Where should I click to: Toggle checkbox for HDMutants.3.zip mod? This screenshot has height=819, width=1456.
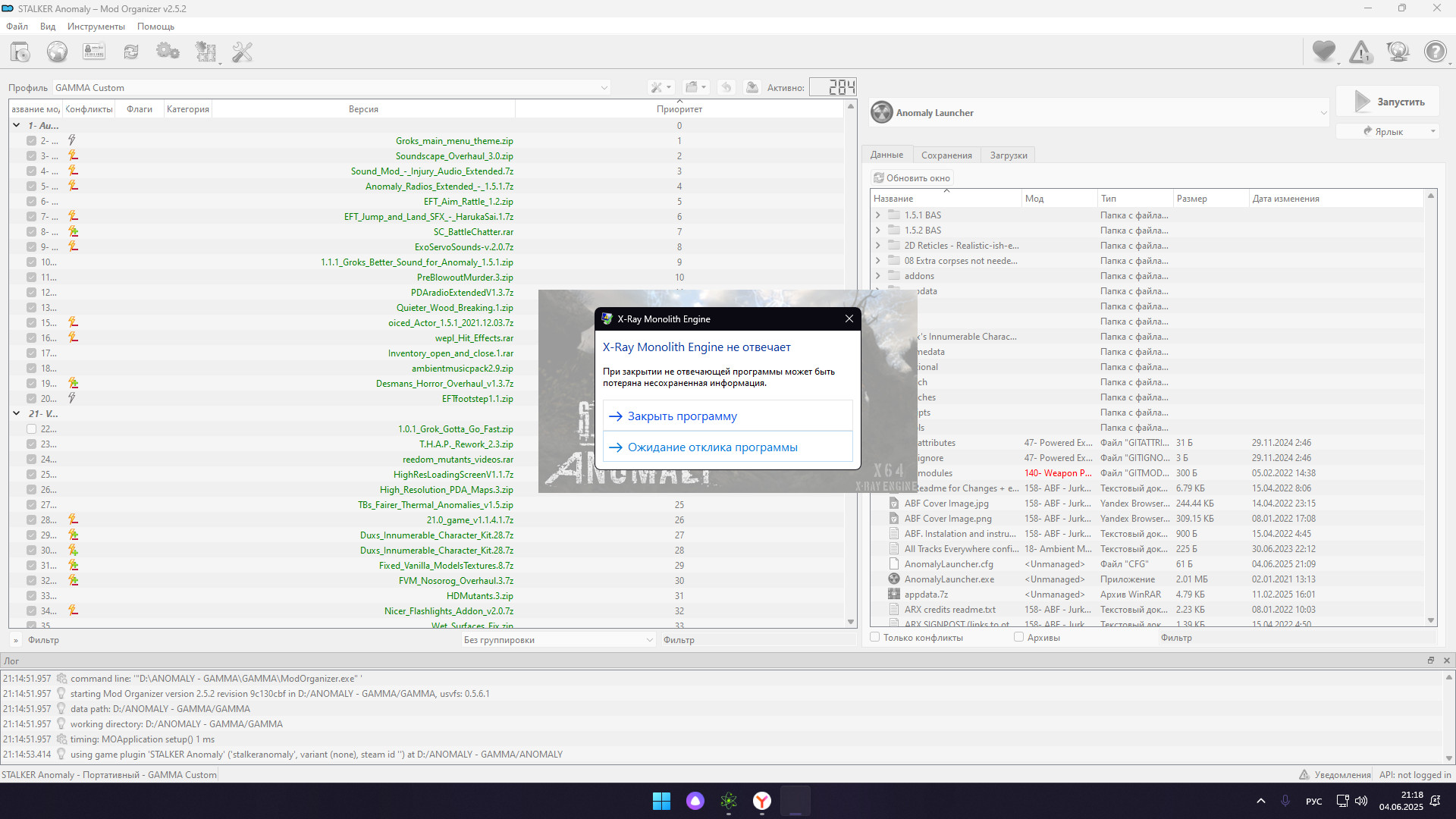point(31,595)
